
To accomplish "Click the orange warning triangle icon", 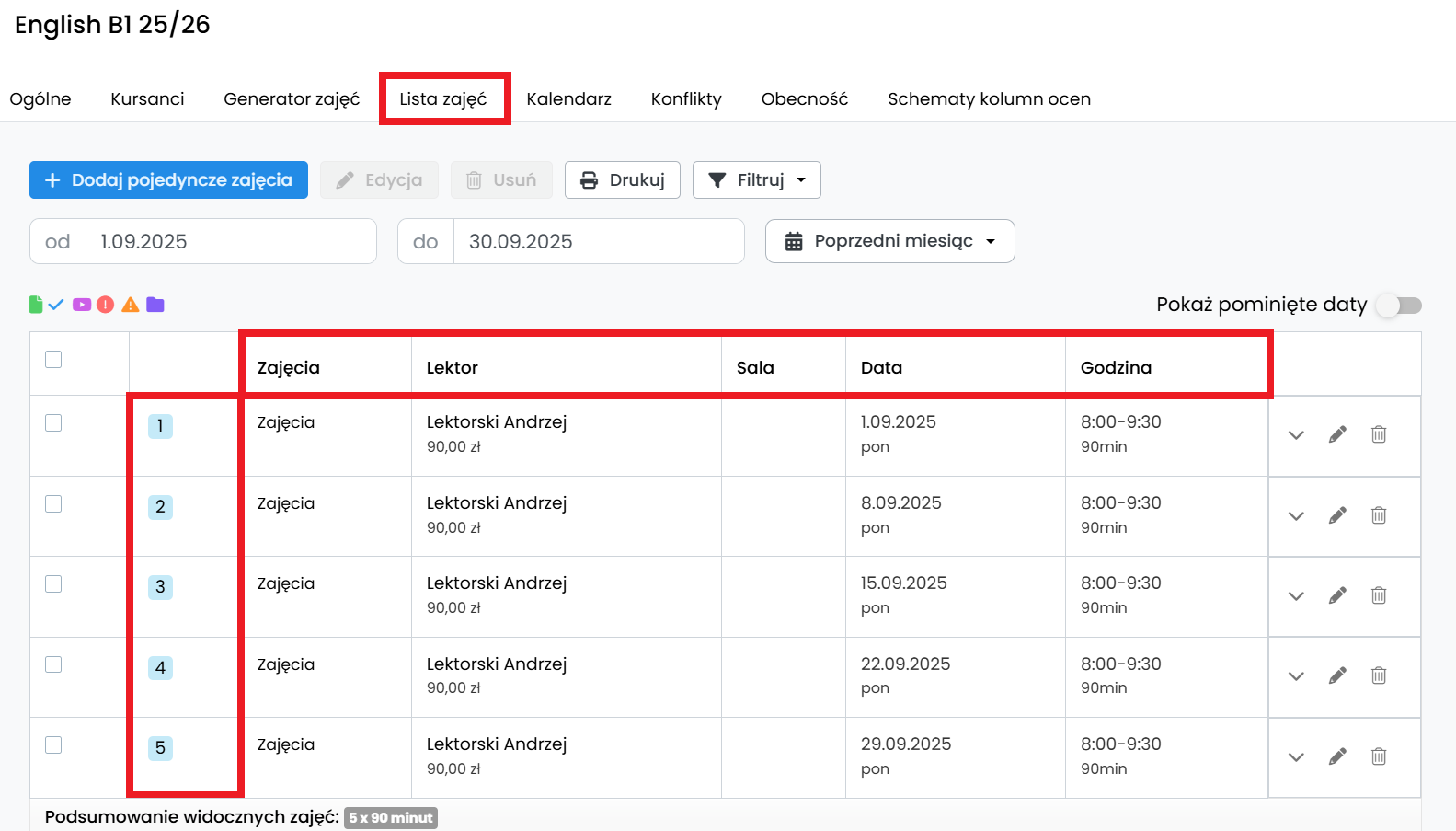I will click(131, 305).
